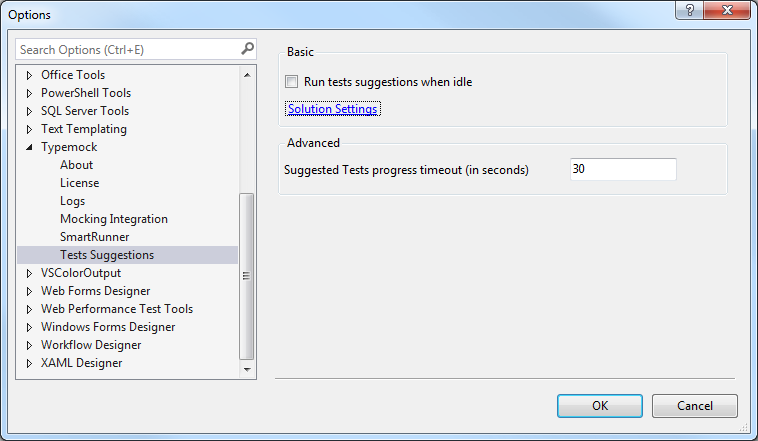Open the Solution Settings link
758x441 pixels.
[332, 109]
